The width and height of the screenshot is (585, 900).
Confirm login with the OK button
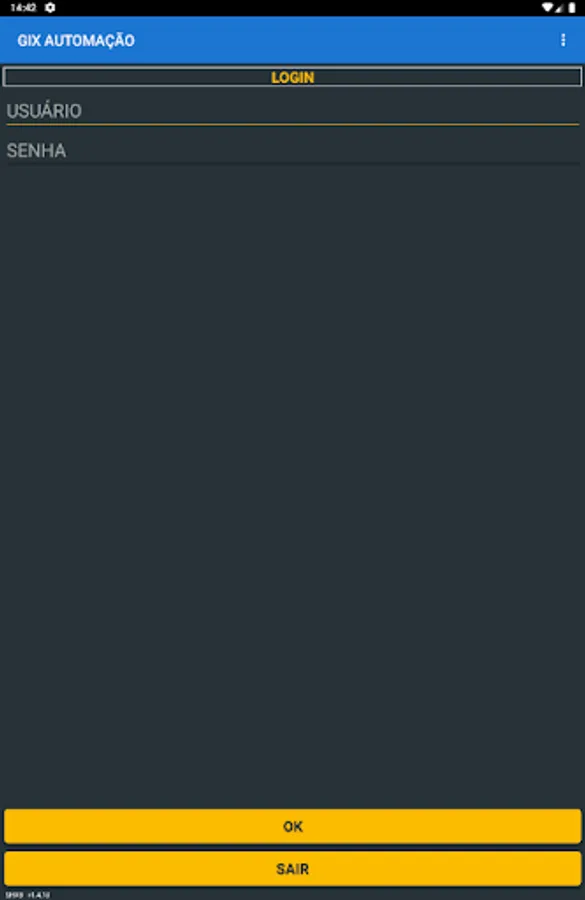click(x=292, y=826)
